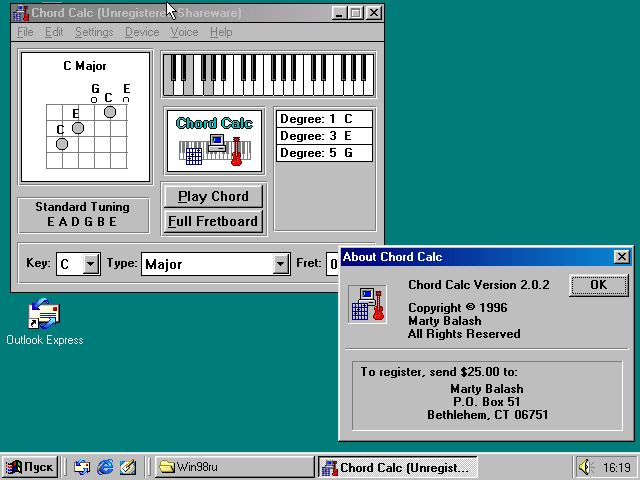Expand the chord Type dropdown arrow

(x=280, y=264)
